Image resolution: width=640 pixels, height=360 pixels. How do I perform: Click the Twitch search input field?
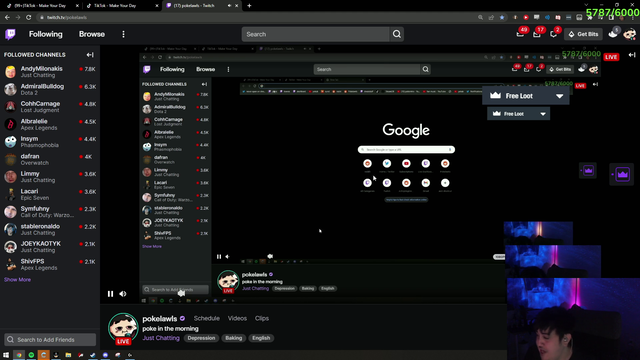click(316, 34)
